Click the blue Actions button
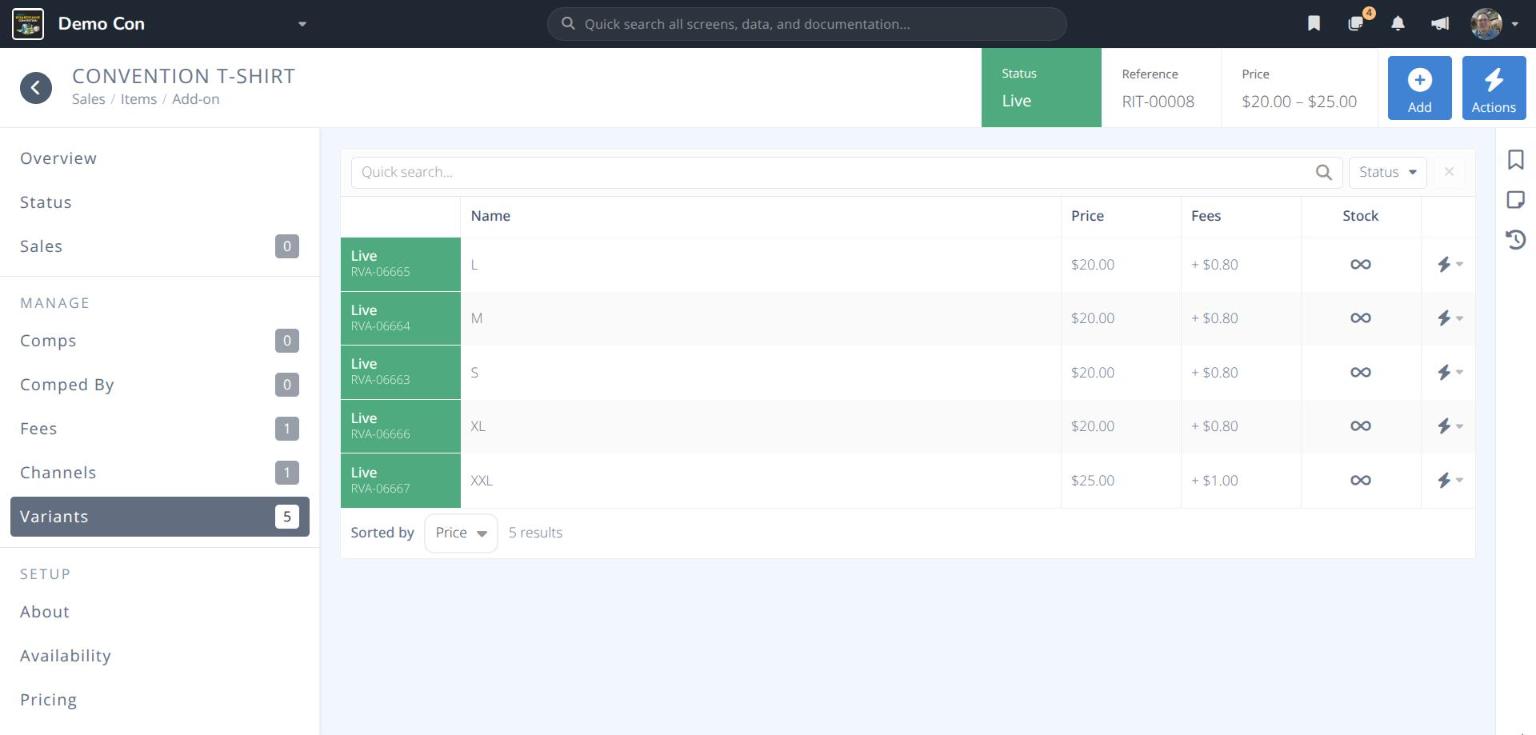 pos(1493,88)
